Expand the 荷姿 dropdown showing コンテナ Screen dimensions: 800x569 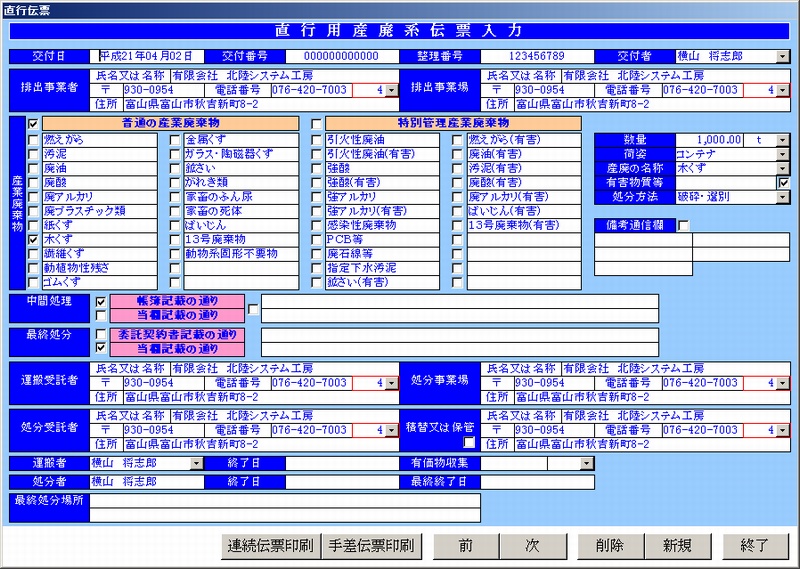tap(782, 155)
